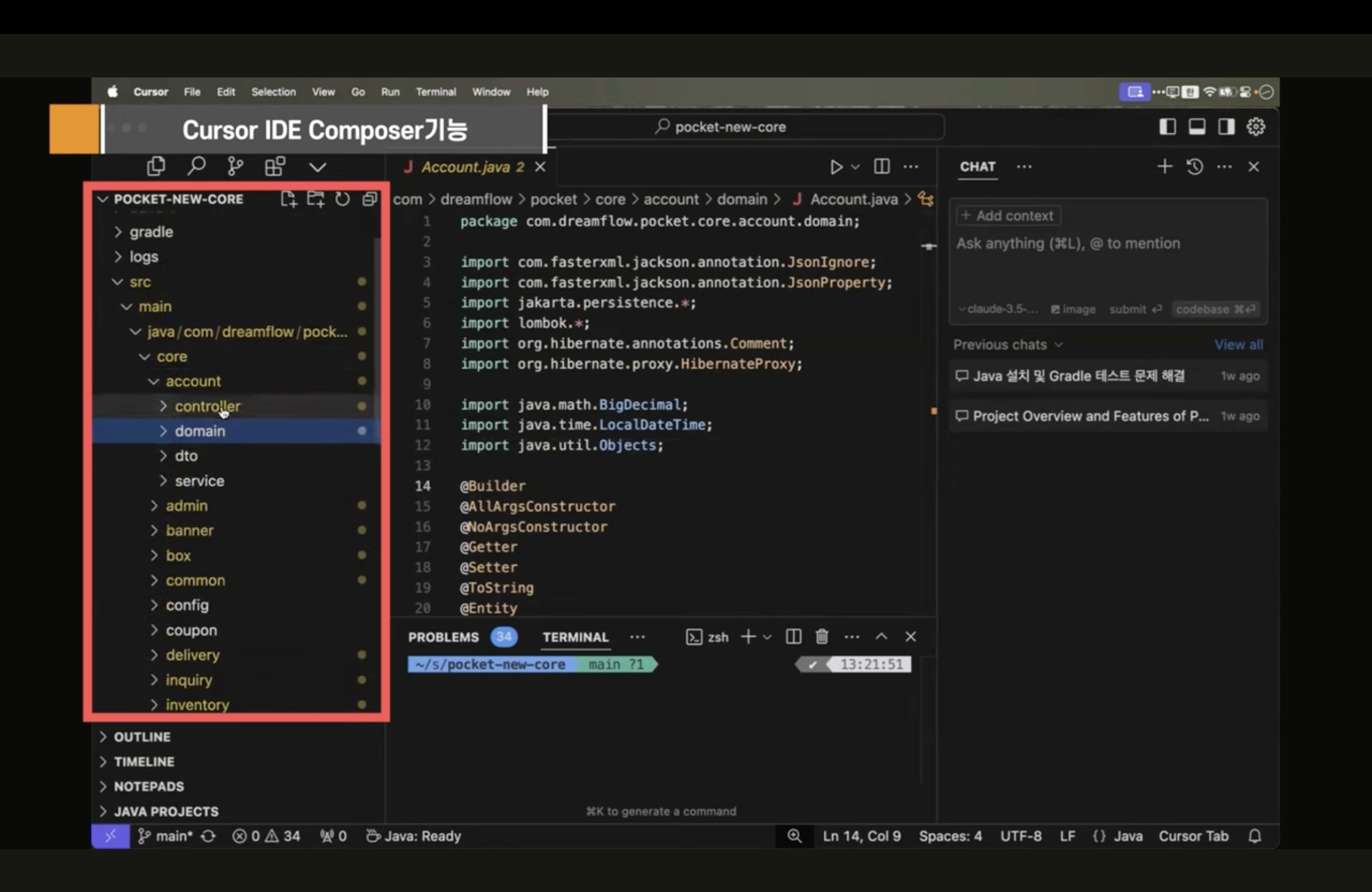Switch to the PROBLEMS tab
The width and height of the screenshot is (1372, 892).
tap(443, 637)
